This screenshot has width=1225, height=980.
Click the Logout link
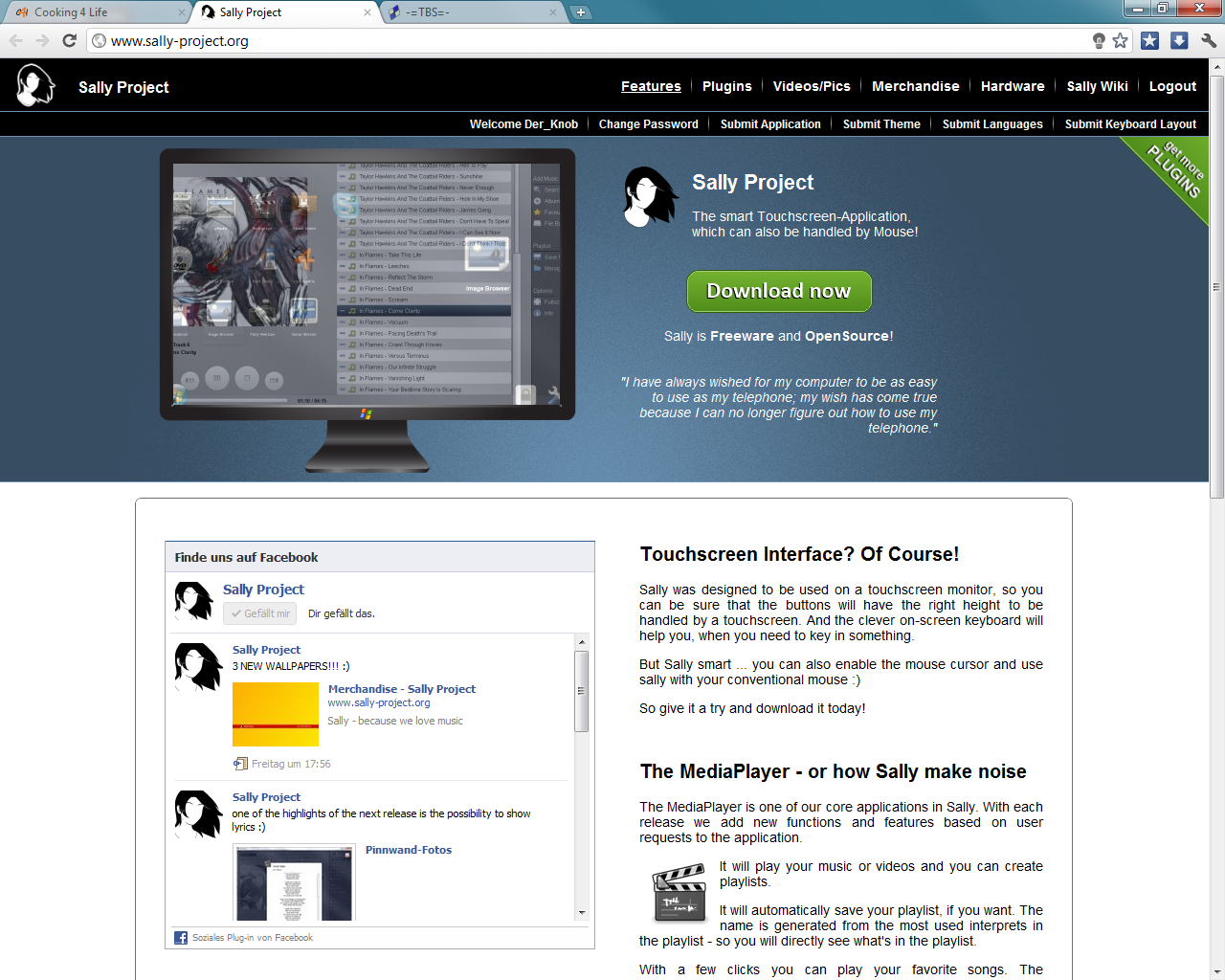point(1172,86)
